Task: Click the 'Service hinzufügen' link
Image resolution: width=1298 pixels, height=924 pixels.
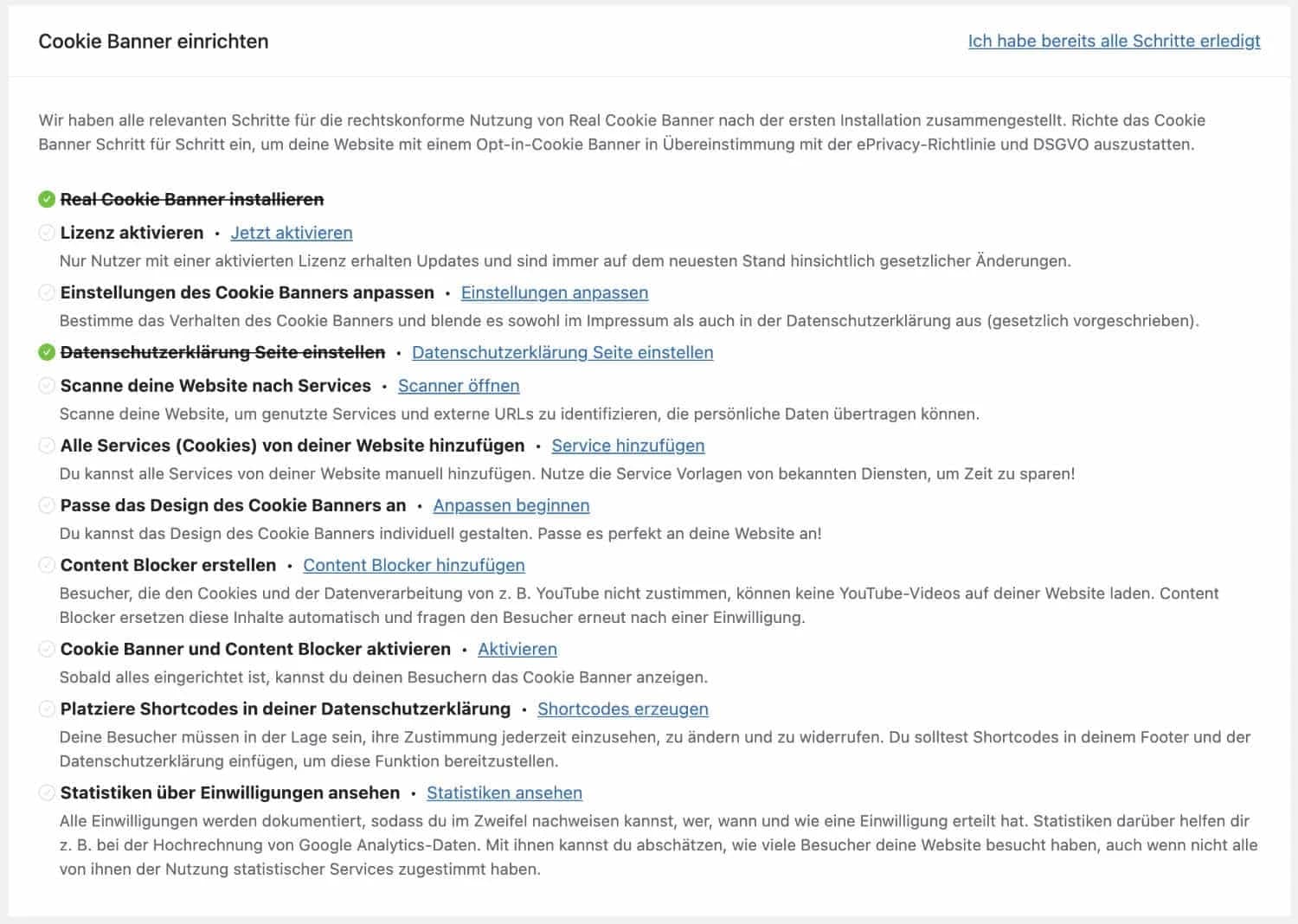Action: click(x=628, y=446)
